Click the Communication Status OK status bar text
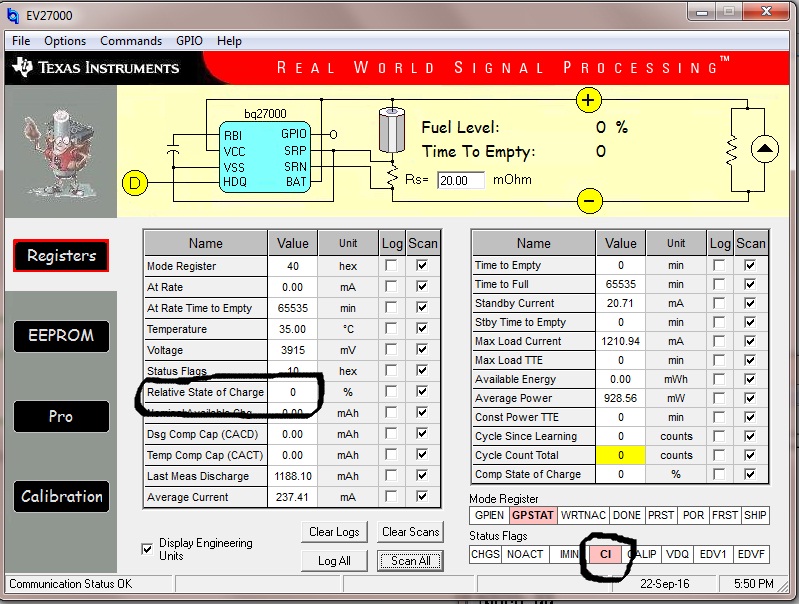Image resolution: width=799 pixels, height=604 pixels. (71, 584)
